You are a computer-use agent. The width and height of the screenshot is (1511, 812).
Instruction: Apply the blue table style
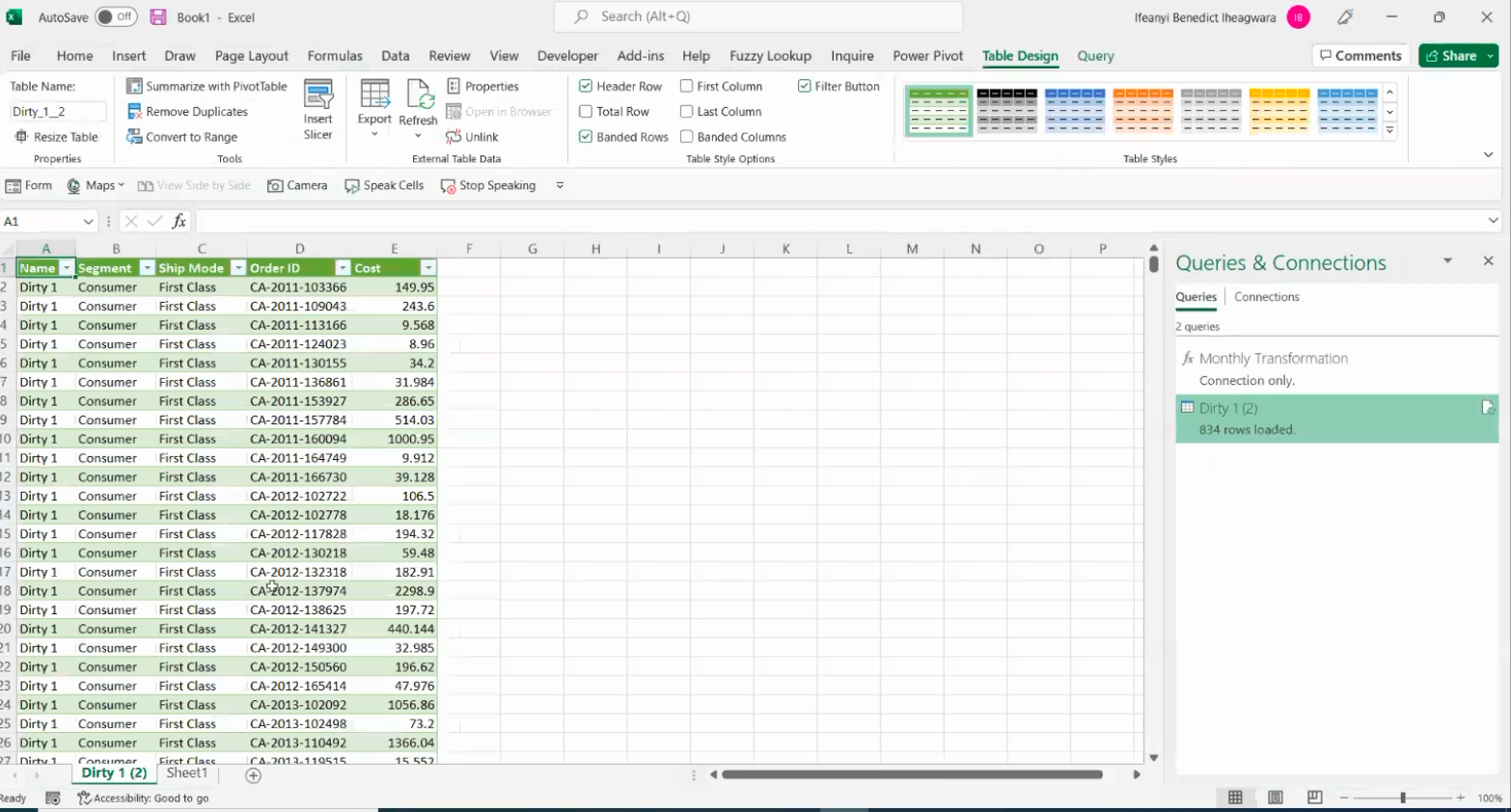pos(1075,110)
